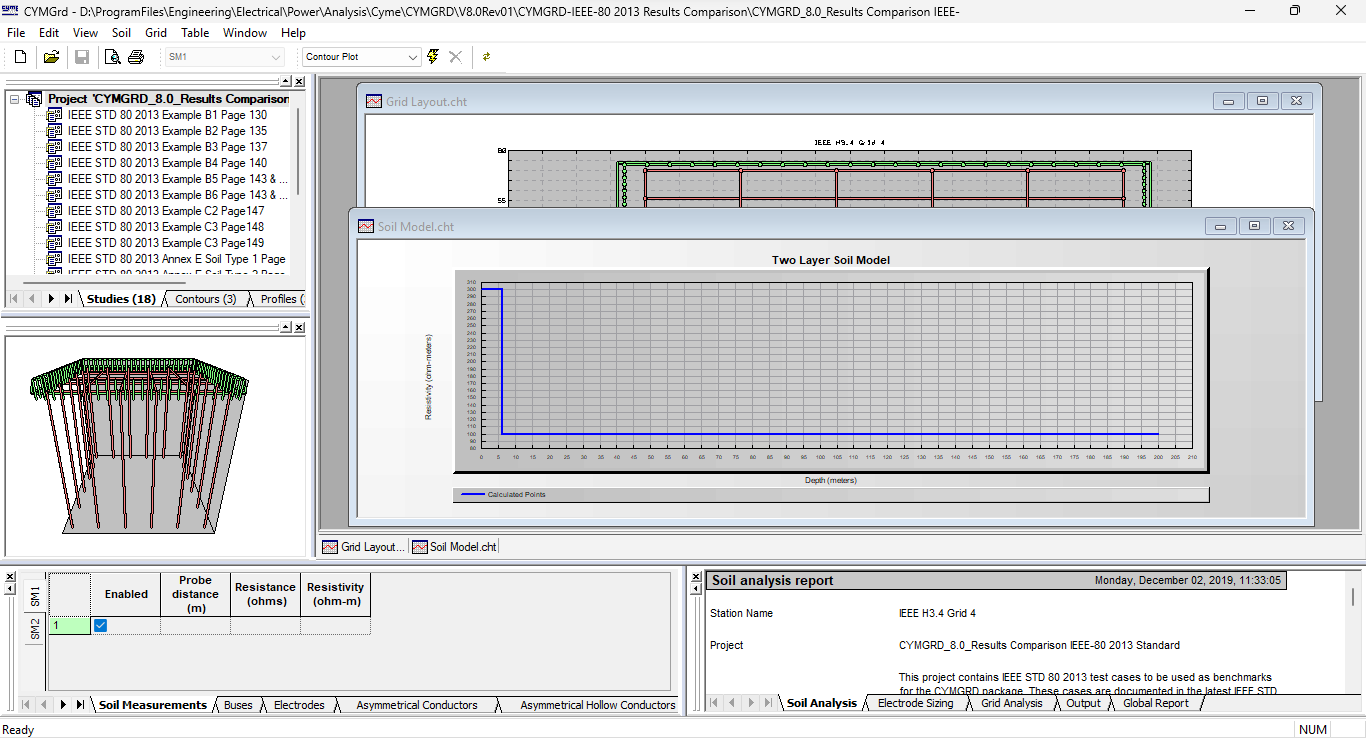
Task: Click the grey X cancel toolbar icon
Action: tap(455, 57)
